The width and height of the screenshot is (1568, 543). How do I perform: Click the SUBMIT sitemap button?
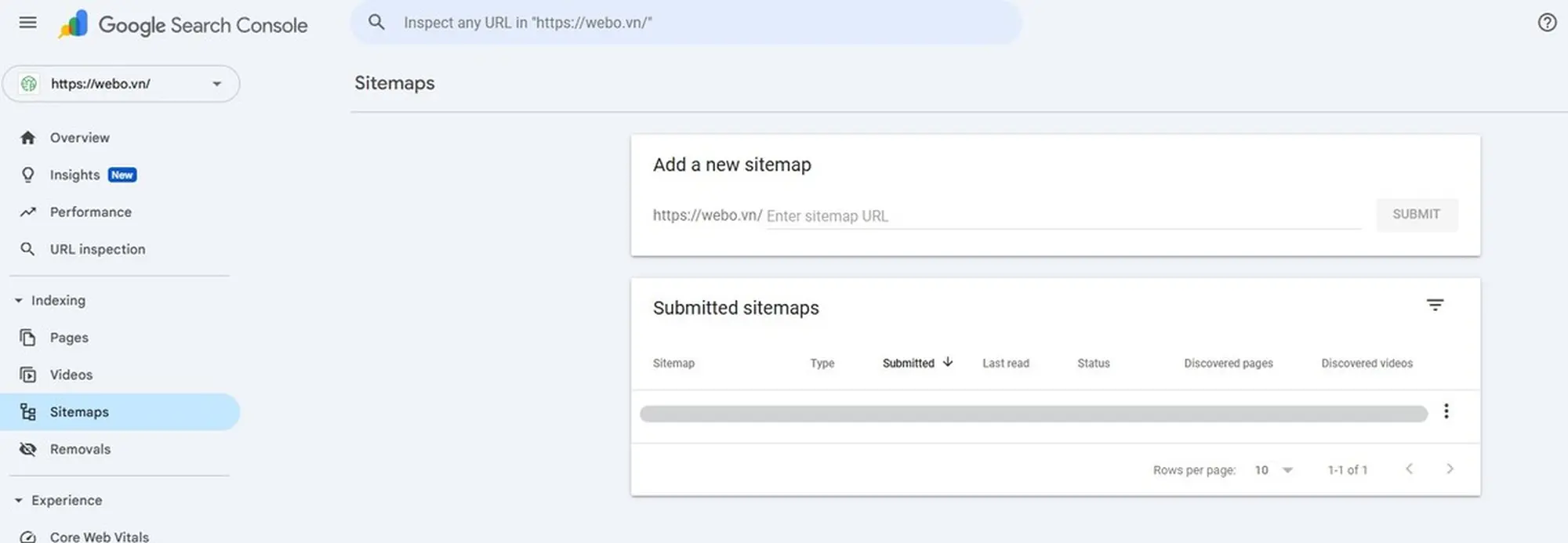pyautogui.click(x=1417, y=215)
